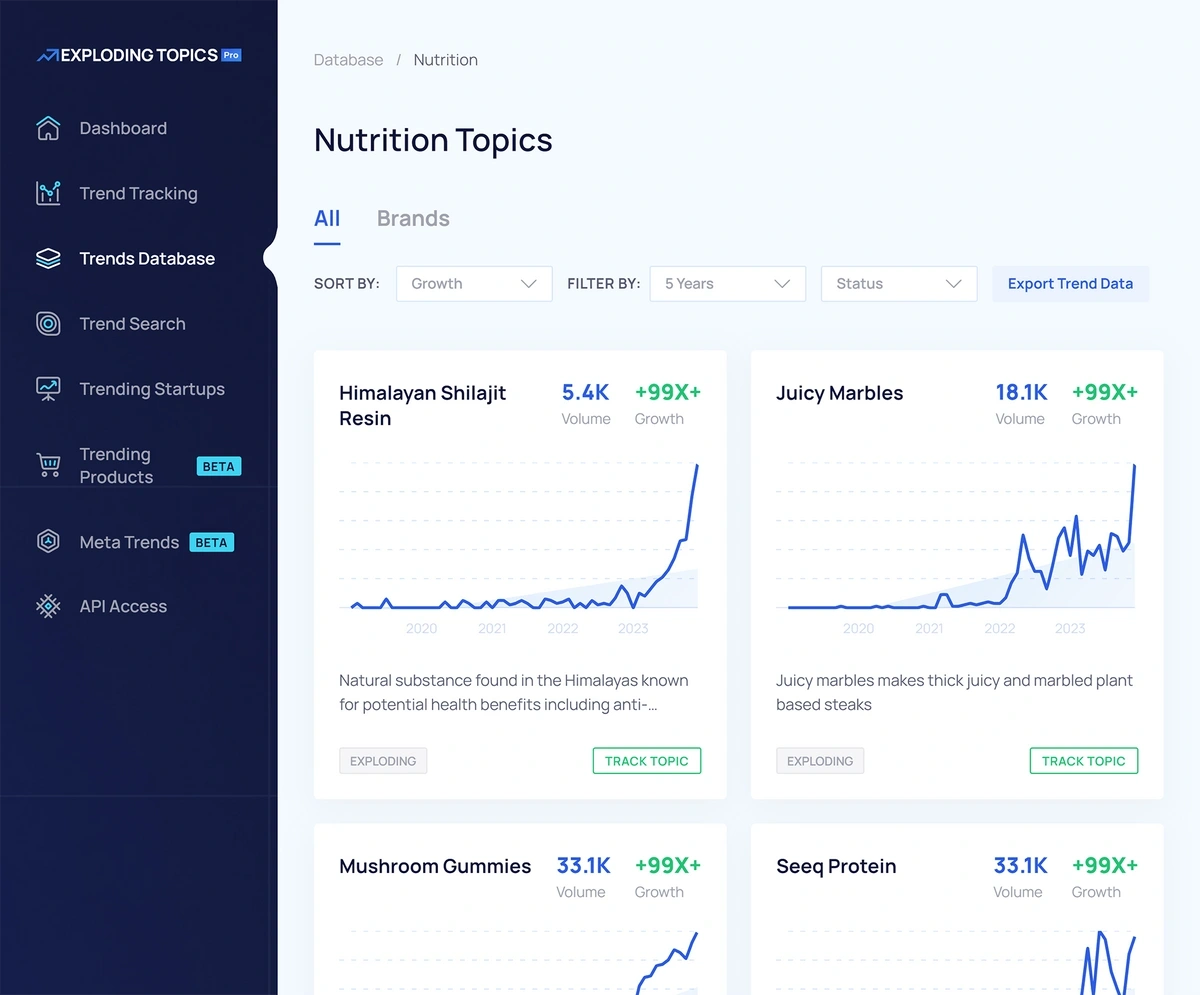Click the API Access icon

pos(48,606)
